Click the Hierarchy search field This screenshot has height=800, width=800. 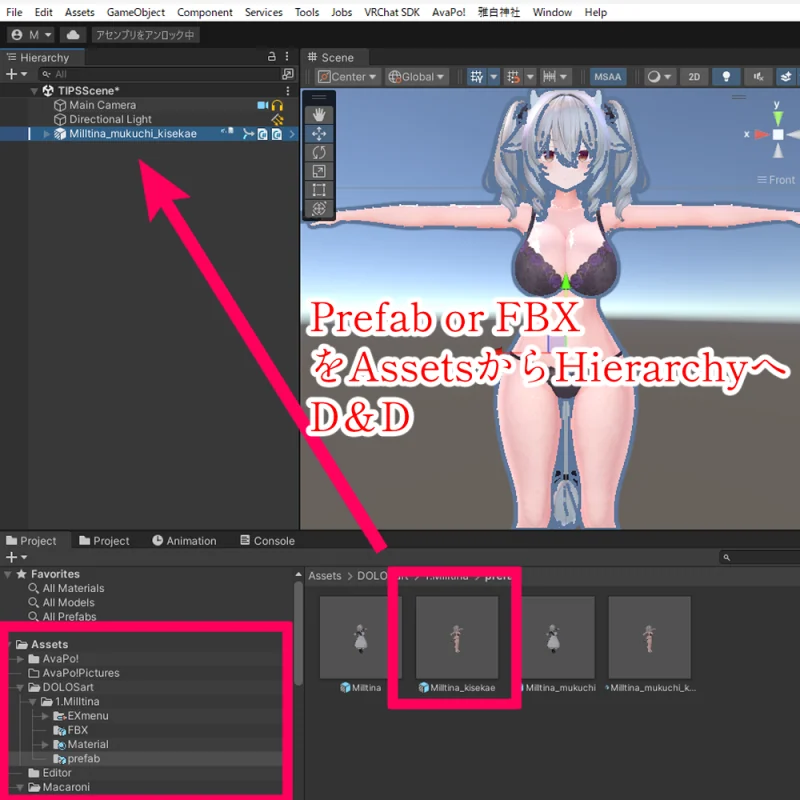point(159,74)
